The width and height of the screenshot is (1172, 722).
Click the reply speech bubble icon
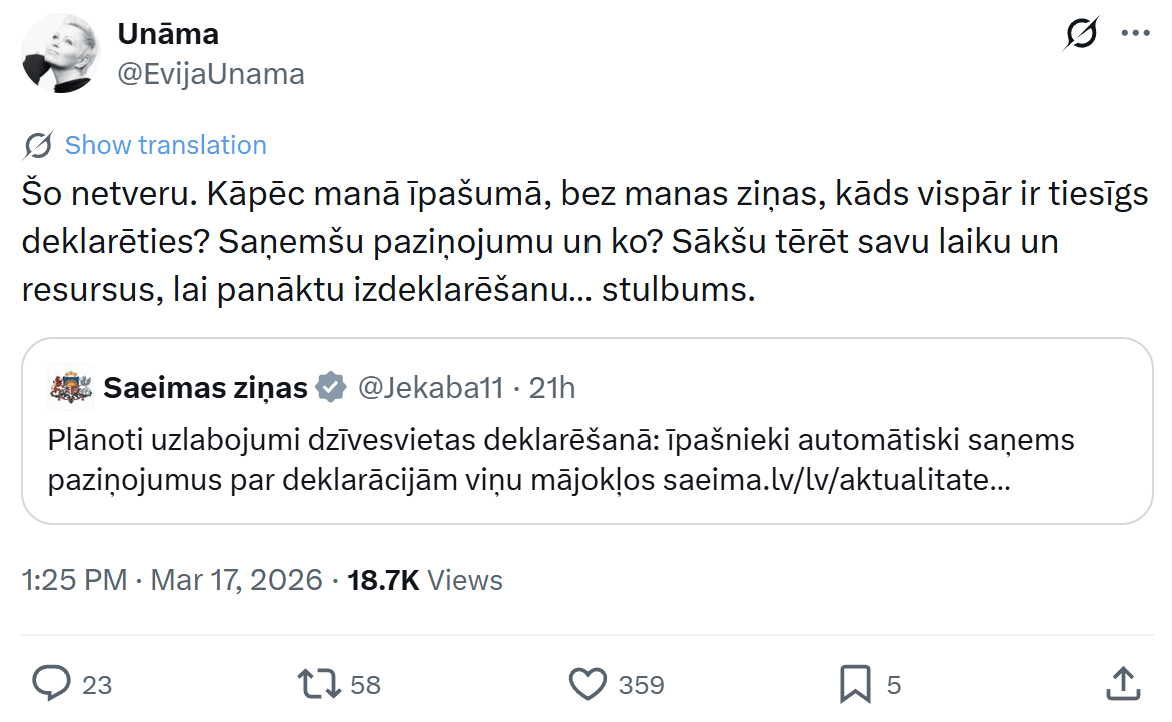pyautogui.click(x=50, y=684)
